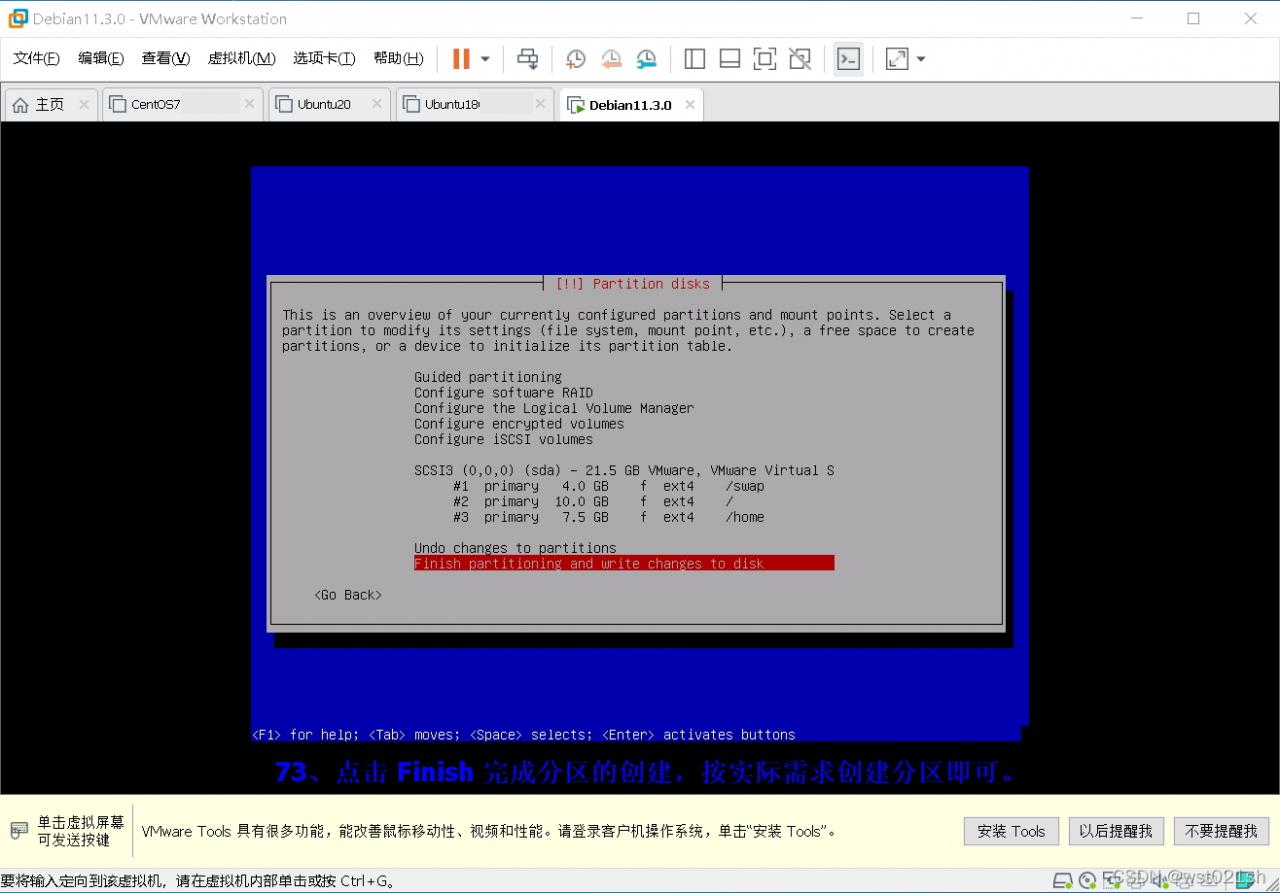Image resolution: width=1280 pixels, height=893 pixels.
Task: Open the snapshot manager
Action: (647, 59)
